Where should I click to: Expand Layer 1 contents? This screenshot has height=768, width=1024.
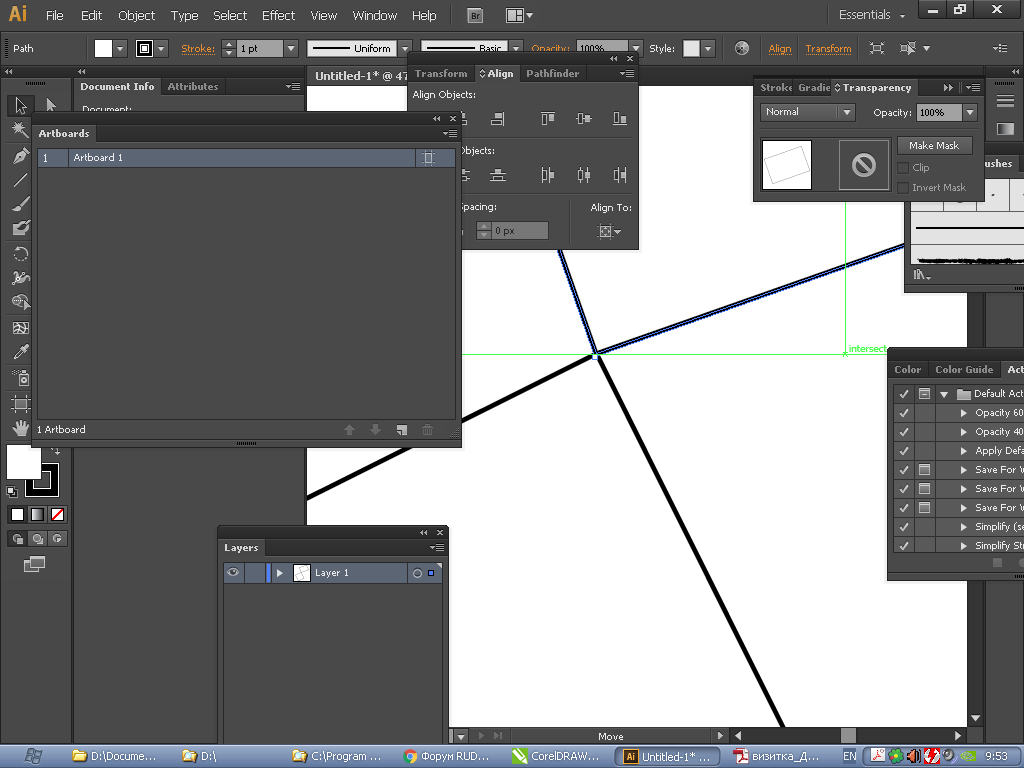point(280,573)
